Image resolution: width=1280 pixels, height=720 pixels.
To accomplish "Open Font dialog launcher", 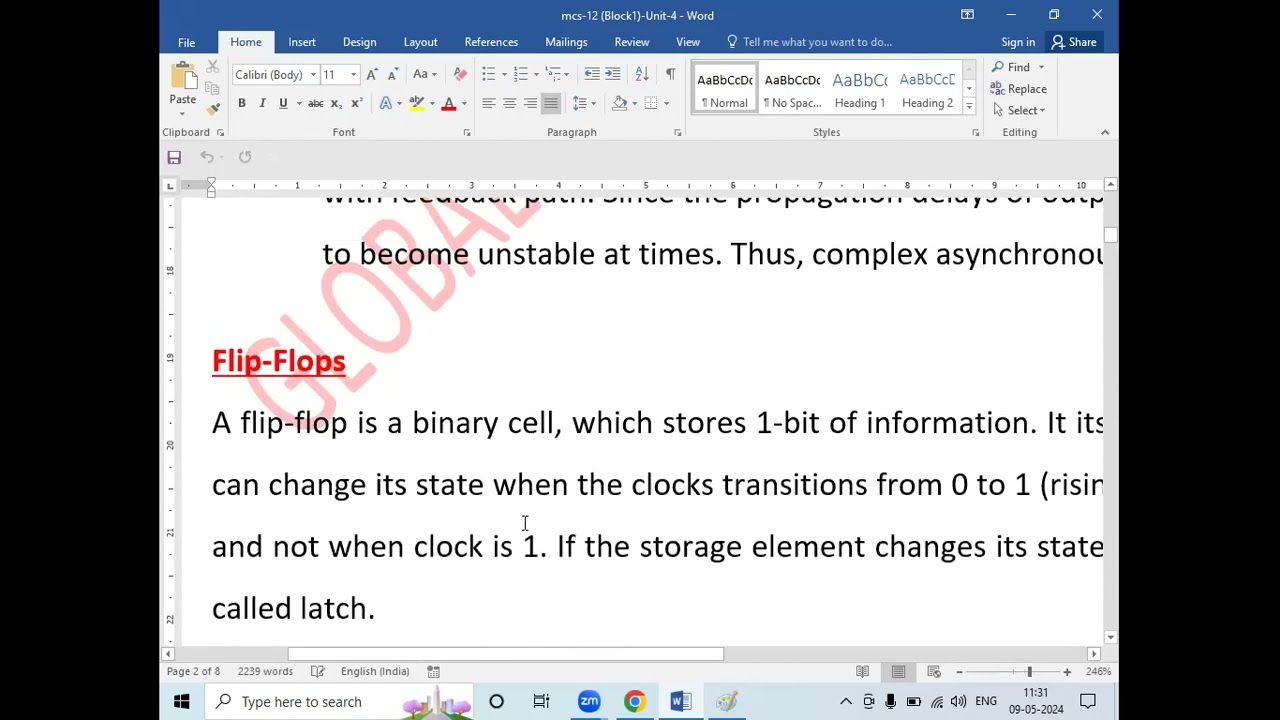I will [x=467, y=133].
